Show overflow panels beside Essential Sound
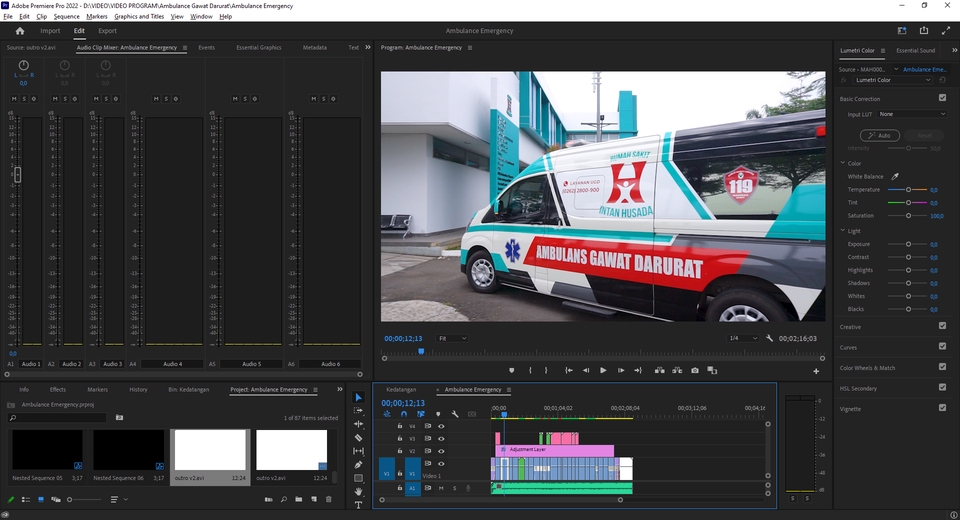Screen dimensions: 960x520 click(x=954, y=50)
